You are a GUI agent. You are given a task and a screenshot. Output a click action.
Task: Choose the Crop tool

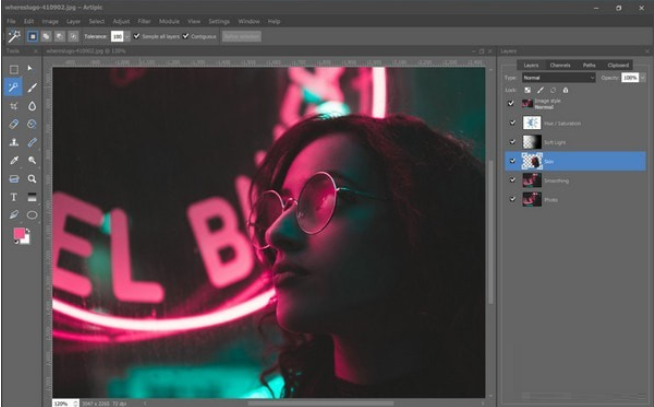pos(14,105)
